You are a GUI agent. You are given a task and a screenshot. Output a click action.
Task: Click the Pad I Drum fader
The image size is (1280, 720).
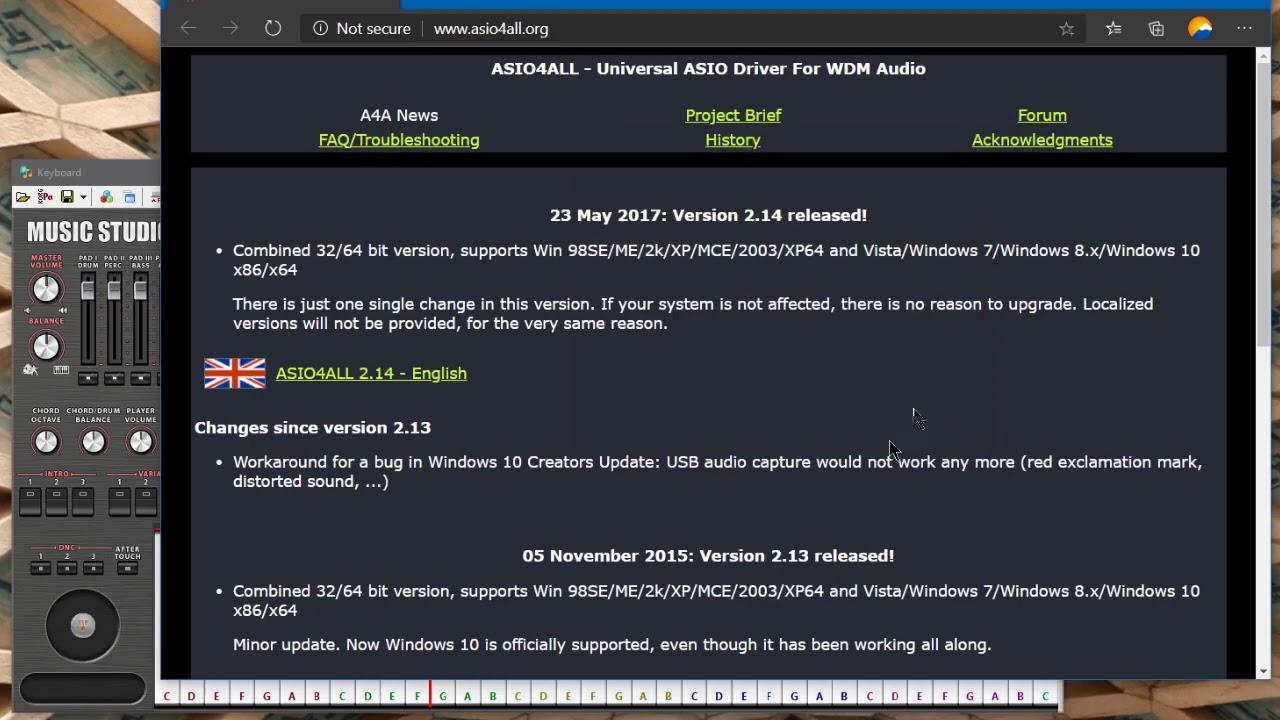88,290
